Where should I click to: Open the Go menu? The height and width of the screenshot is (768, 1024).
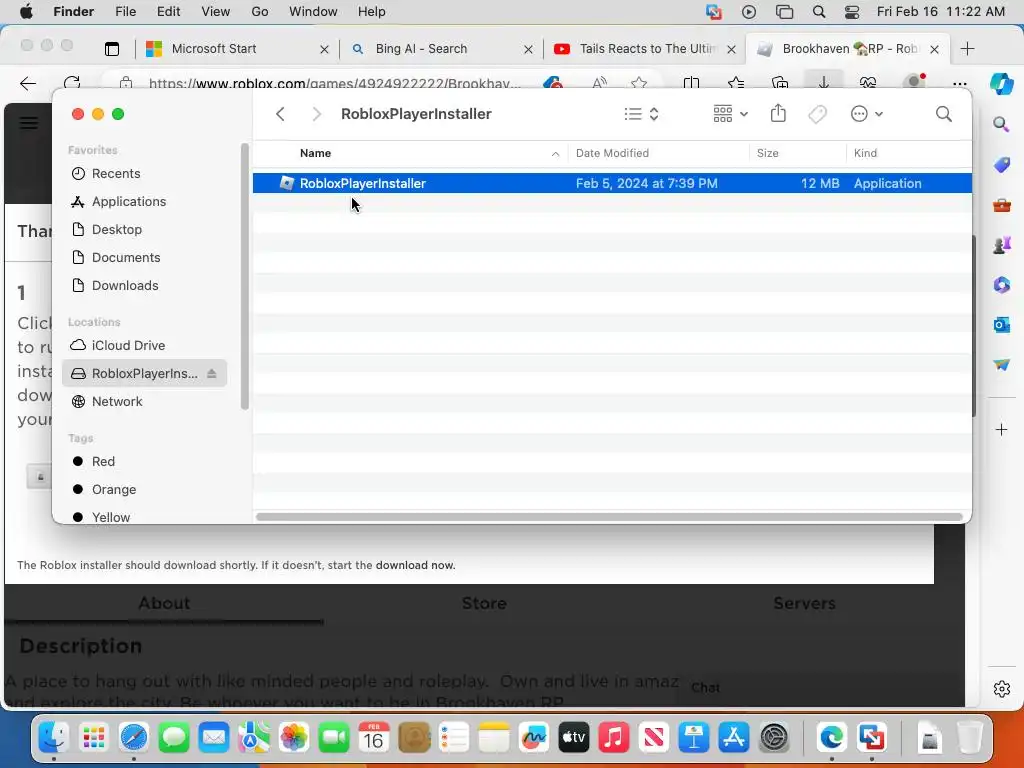(x=260, y=12)
